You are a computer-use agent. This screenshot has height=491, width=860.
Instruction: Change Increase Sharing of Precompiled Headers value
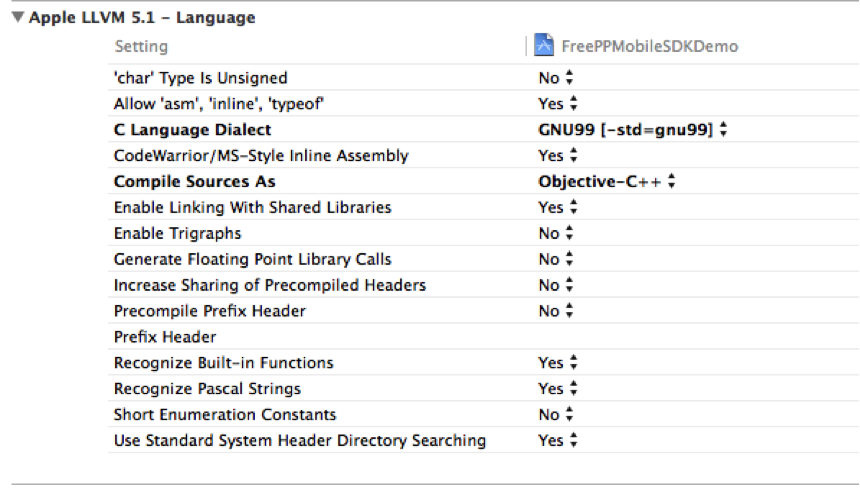pyautogui.click(x=556, y=286)
